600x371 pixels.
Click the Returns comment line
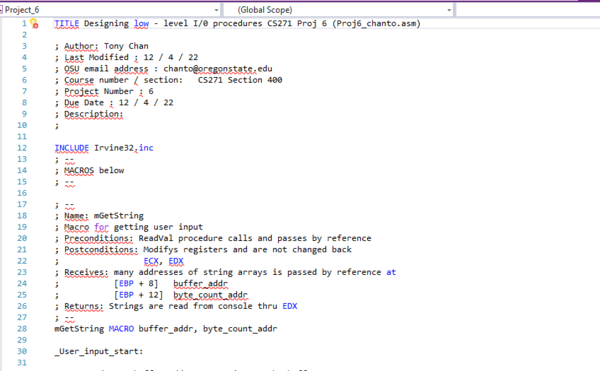click(x=176, y=306)
